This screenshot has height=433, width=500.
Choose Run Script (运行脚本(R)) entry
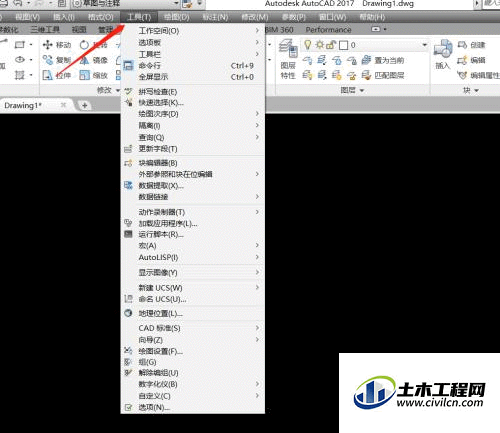[x=193, y=234]
